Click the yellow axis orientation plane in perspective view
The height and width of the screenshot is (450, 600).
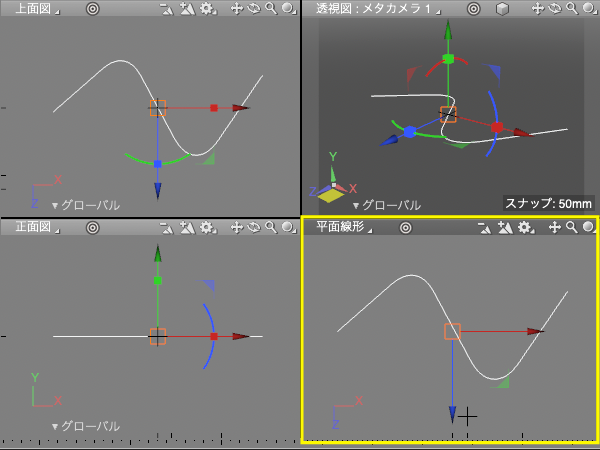pos(330,193)
